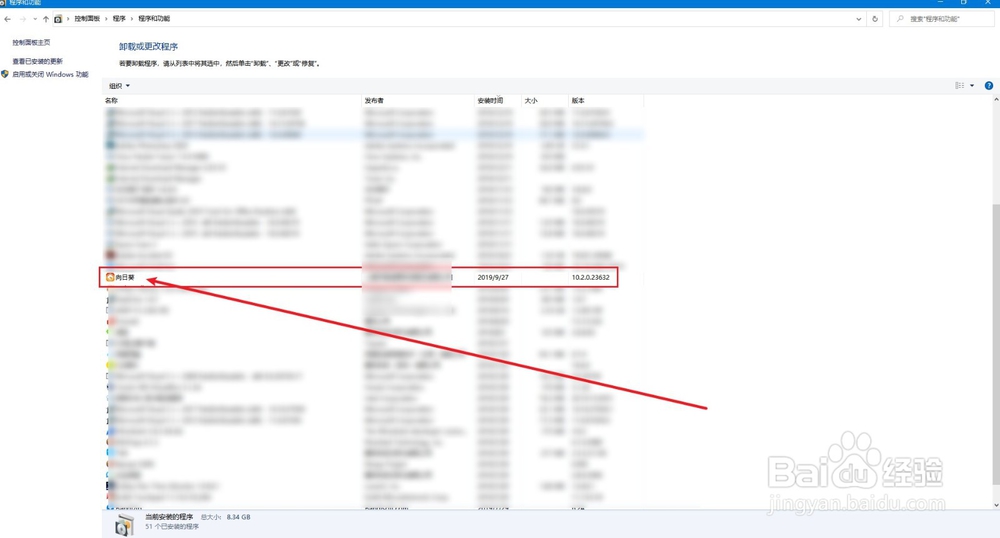This screenshot has width=1000, height=538.
Task: Click the scrollbar up arrow
Action: pyautogui.click(x=996, y=100)
